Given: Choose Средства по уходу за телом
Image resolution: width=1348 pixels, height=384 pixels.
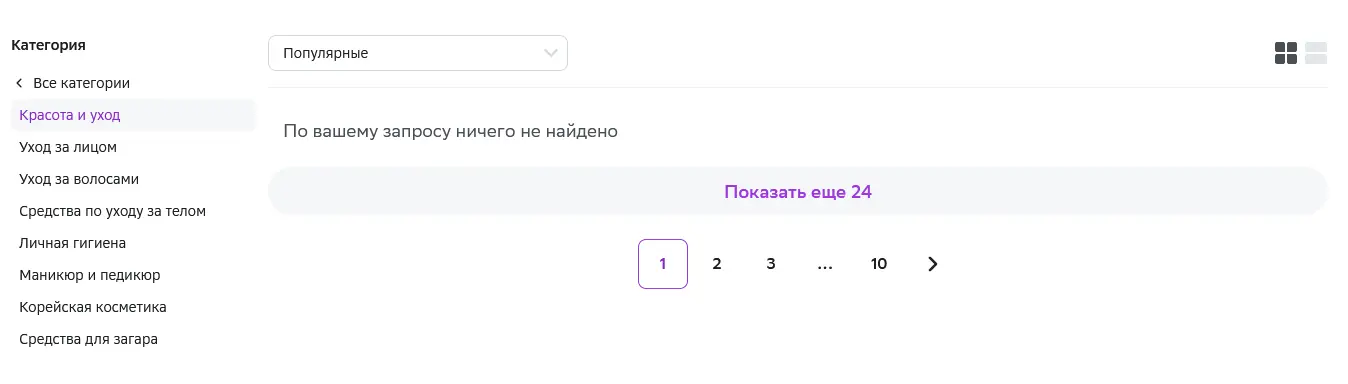Looking at the screenshot, I should pos(113,211).
